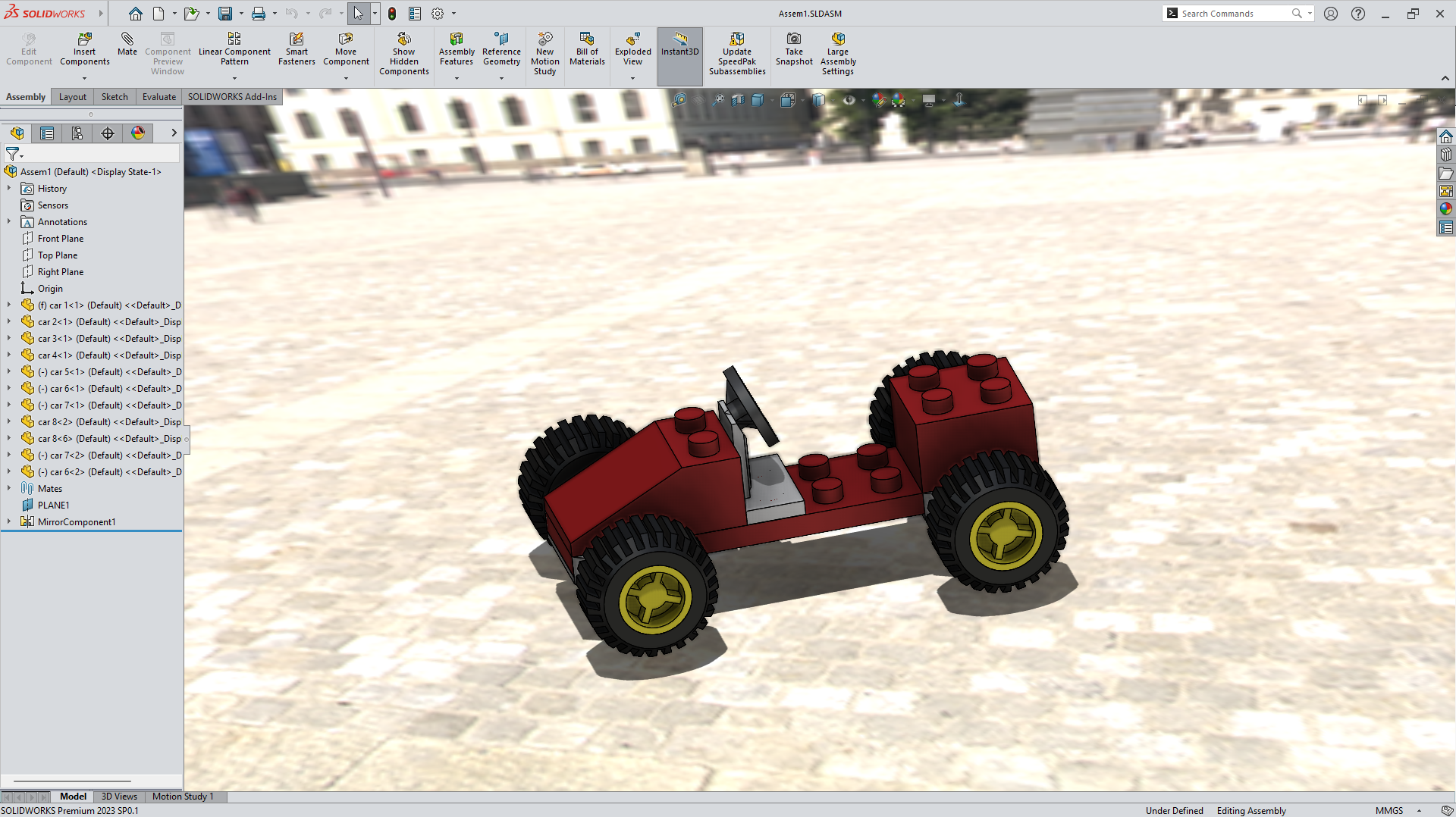Open the DisplayManager color wheel tab
Screen dimensions: 1456x817
[x=138, y=133]
